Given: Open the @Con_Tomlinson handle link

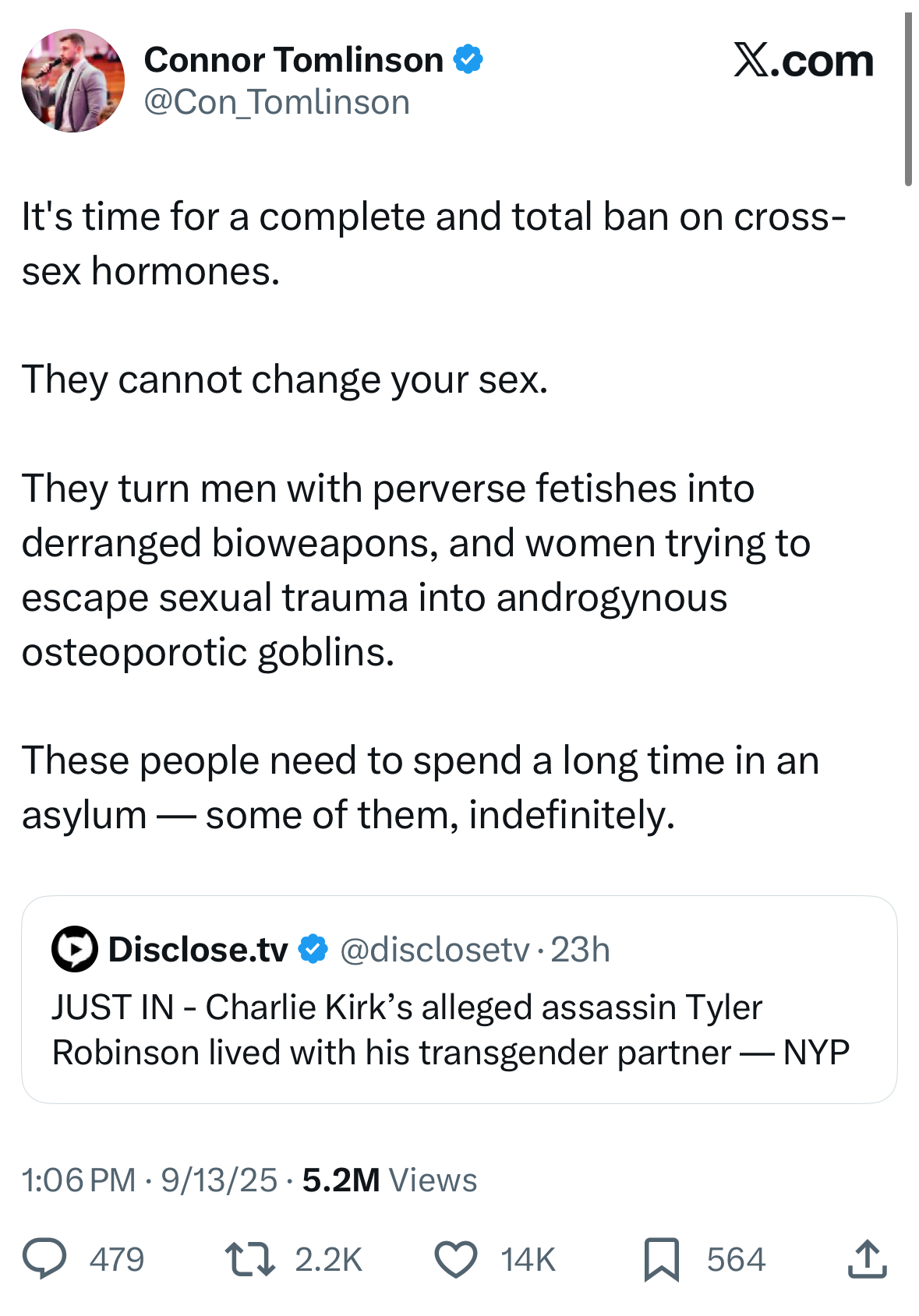Looking at the screenshot, I should click(277, 103).
